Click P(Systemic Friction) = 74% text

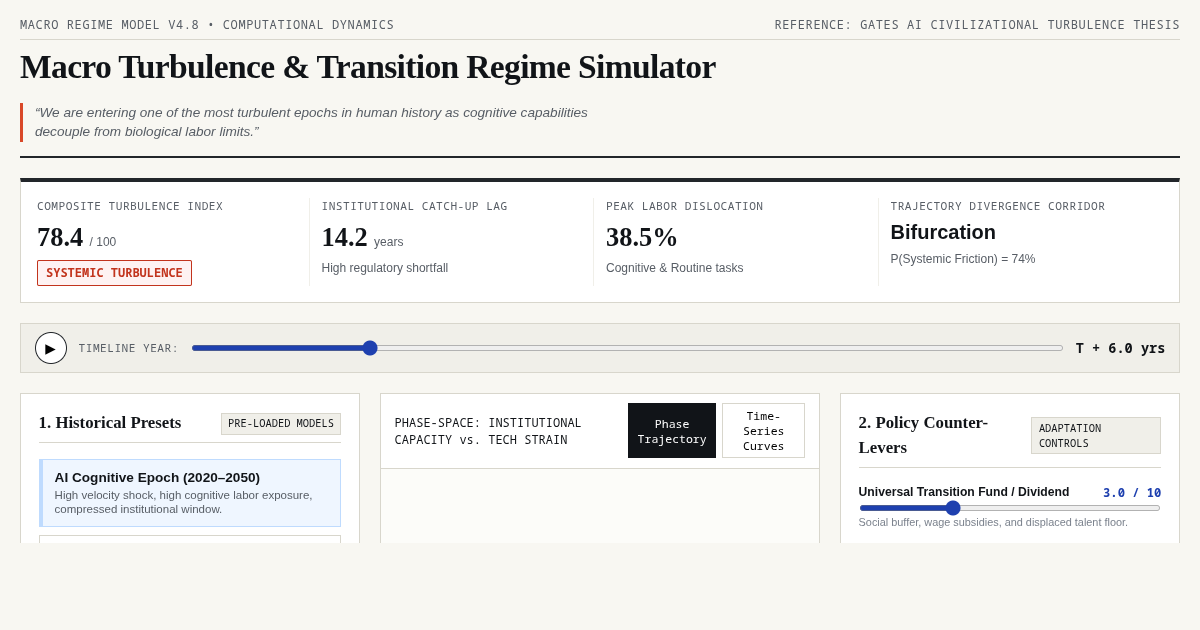click(963, 259)
